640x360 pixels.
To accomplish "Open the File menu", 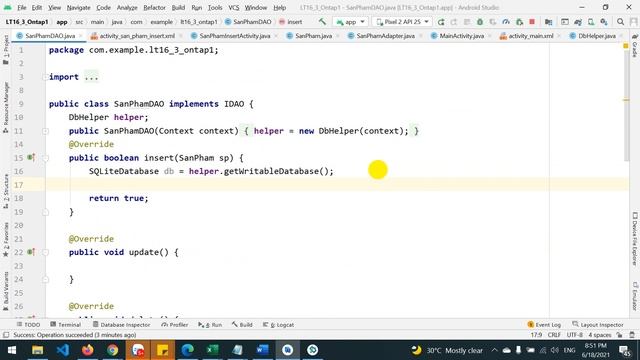I will click(x=22, y=7).
